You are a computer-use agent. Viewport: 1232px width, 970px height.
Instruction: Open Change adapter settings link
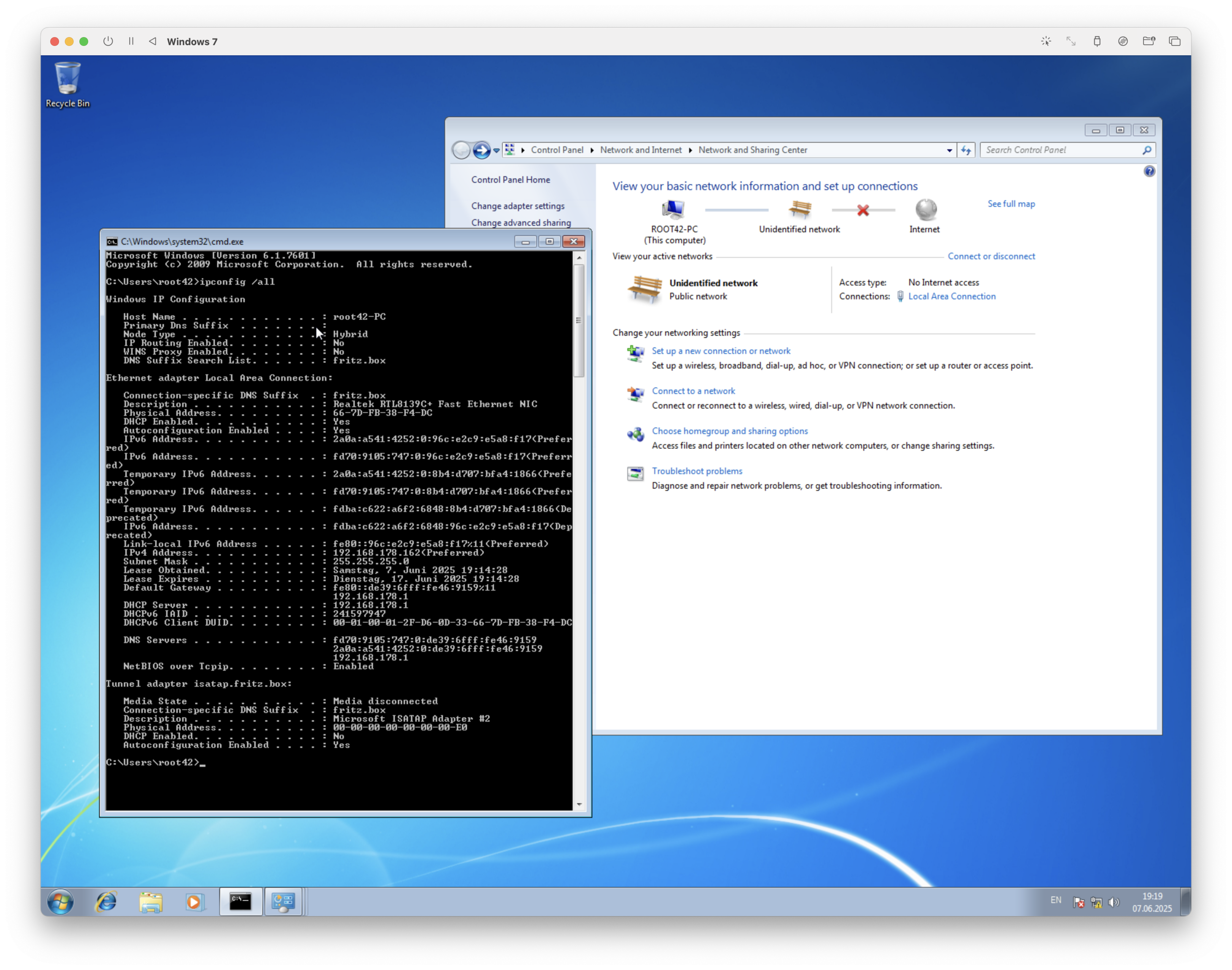pos(517,206)
